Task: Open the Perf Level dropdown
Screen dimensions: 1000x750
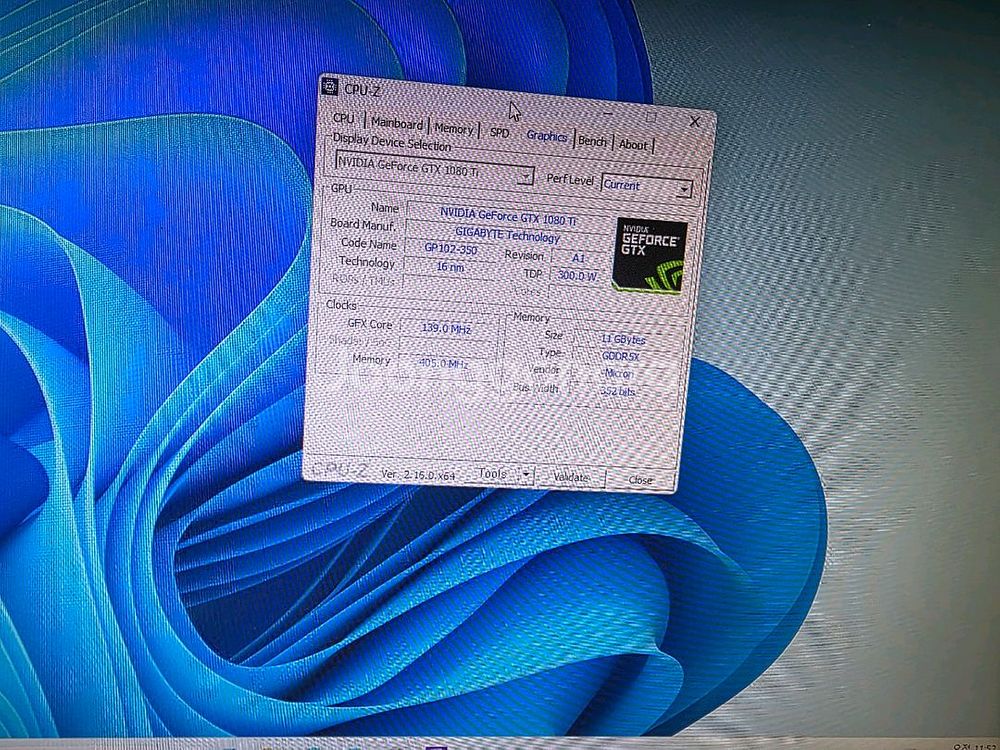Action: point(684,189)
